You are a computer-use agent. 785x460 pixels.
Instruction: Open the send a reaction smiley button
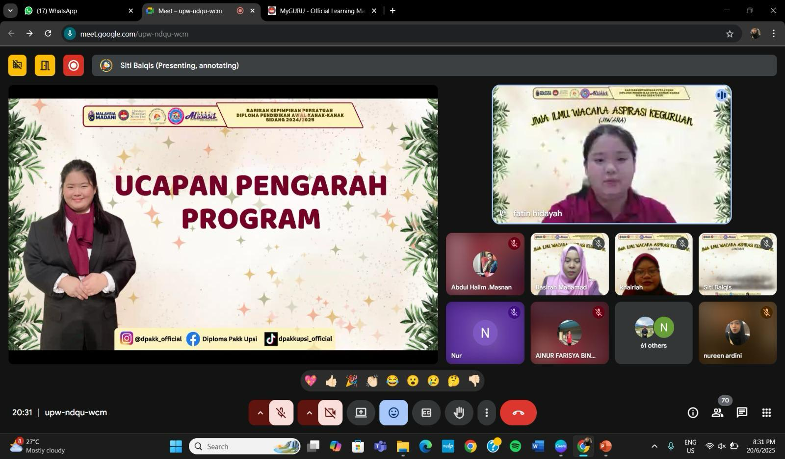394,412
